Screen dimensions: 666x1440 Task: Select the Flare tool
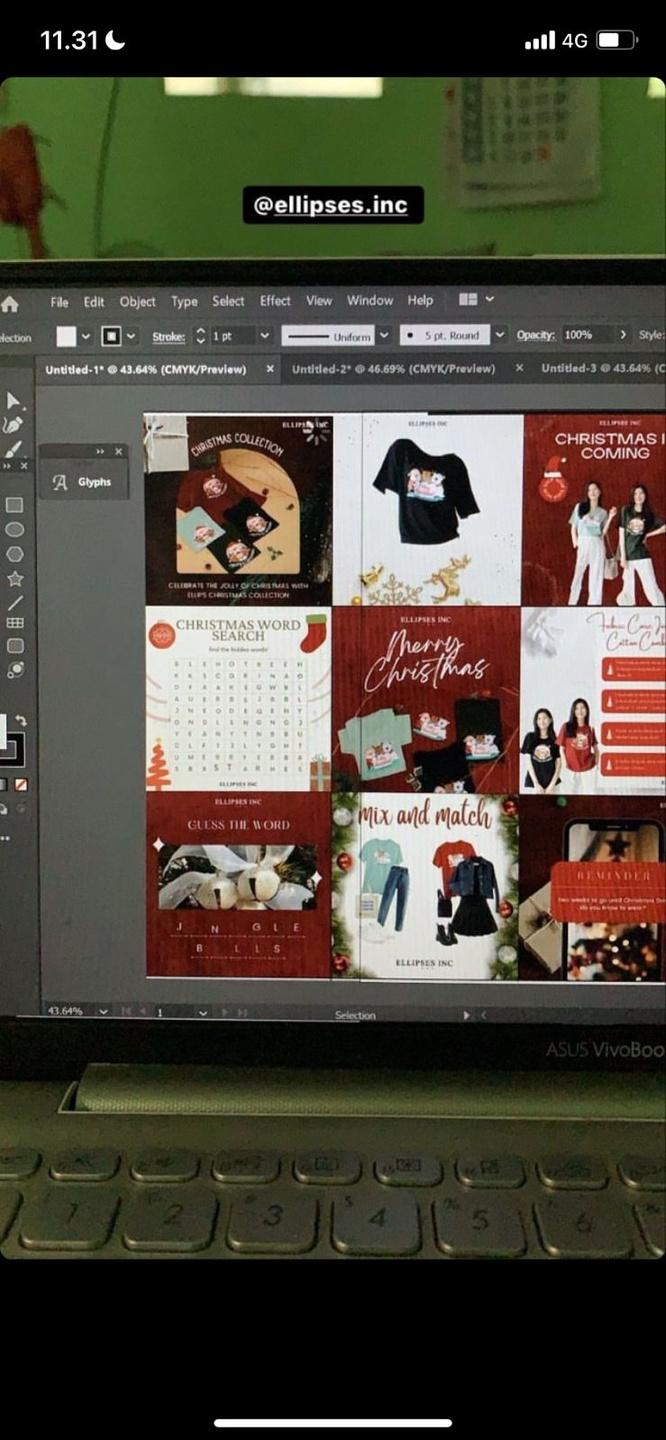[x=14, y=670]
